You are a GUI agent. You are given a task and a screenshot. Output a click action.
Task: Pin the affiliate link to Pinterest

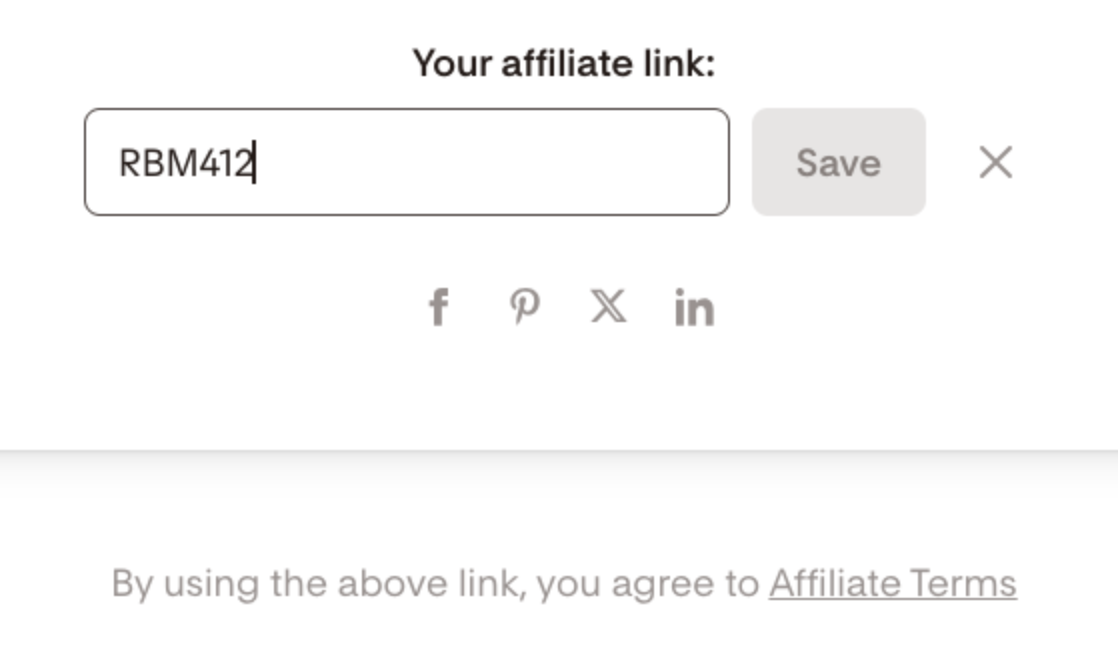coord(524,308)
